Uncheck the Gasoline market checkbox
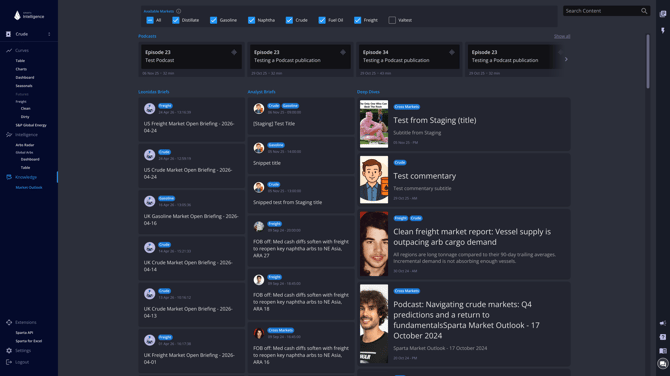This screenshot has height=376, width=670. point(213,20)
